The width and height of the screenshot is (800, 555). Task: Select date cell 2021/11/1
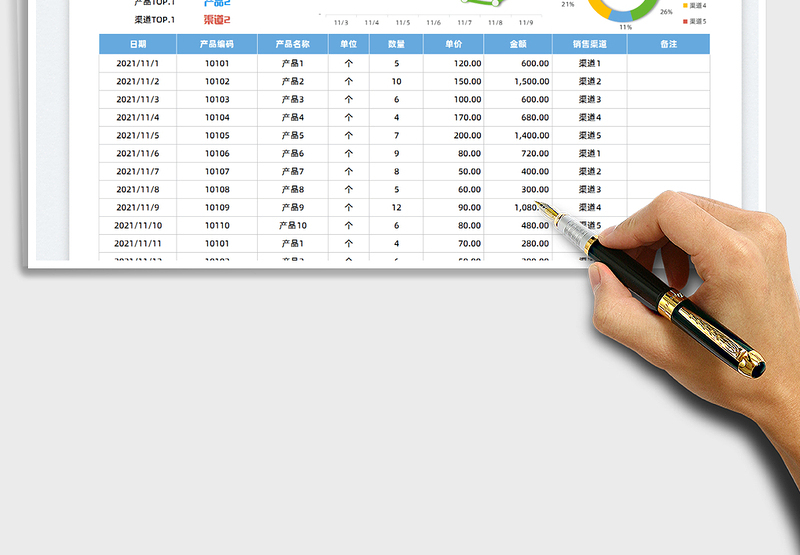point(138,63)
